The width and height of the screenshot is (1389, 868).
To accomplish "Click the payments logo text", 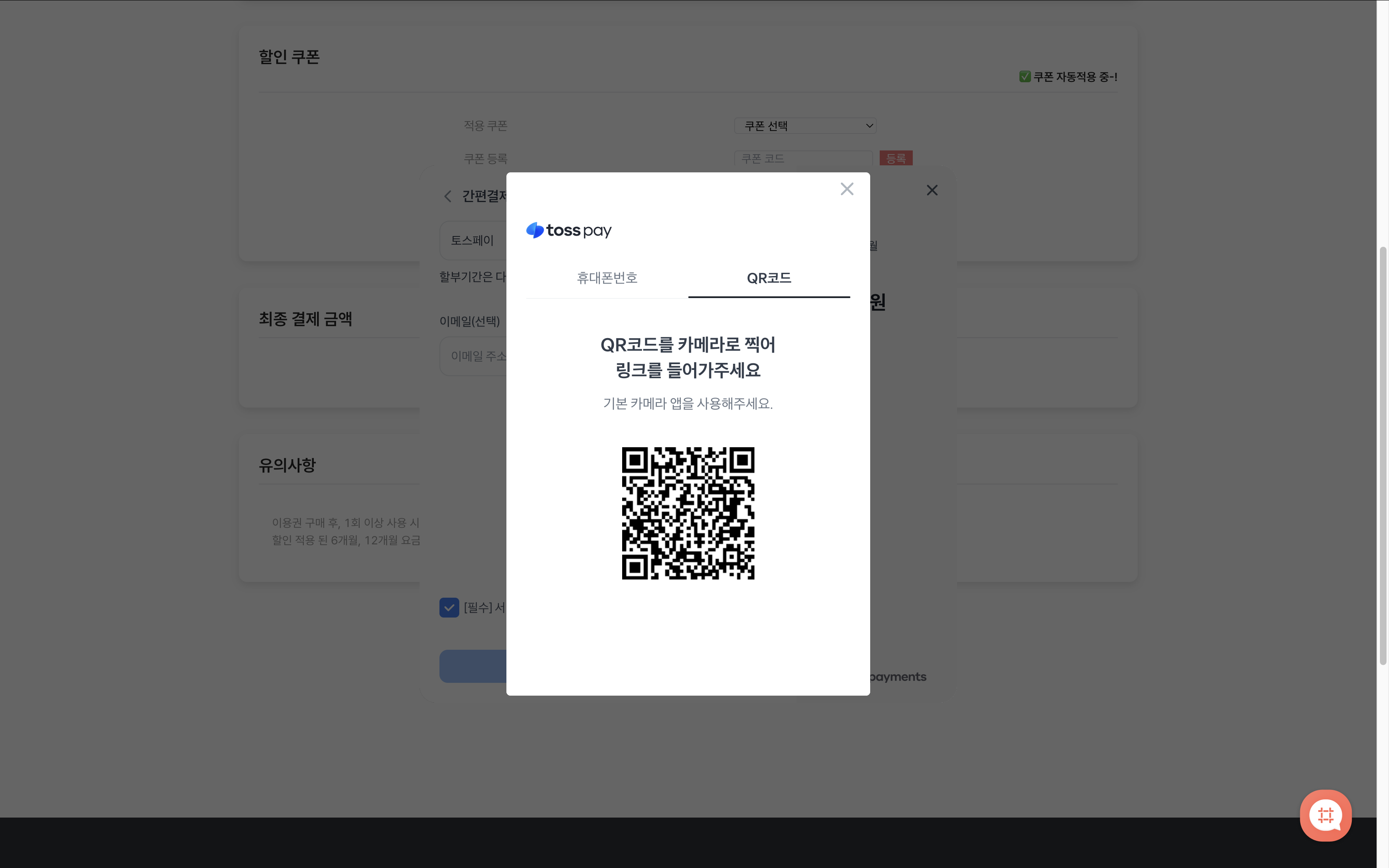I will pyautogui.click(x=898, y=677).
